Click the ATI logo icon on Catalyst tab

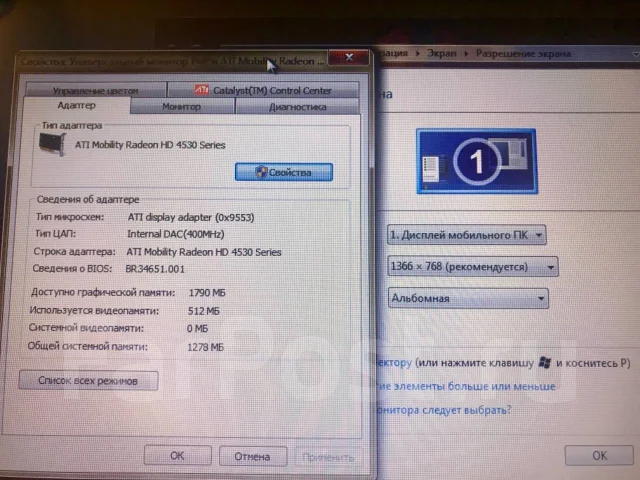[202, 89]
